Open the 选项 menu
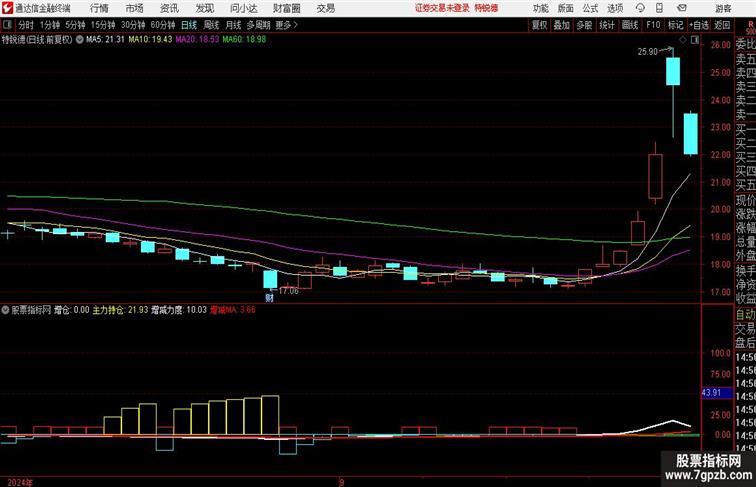 pos(615,8)
